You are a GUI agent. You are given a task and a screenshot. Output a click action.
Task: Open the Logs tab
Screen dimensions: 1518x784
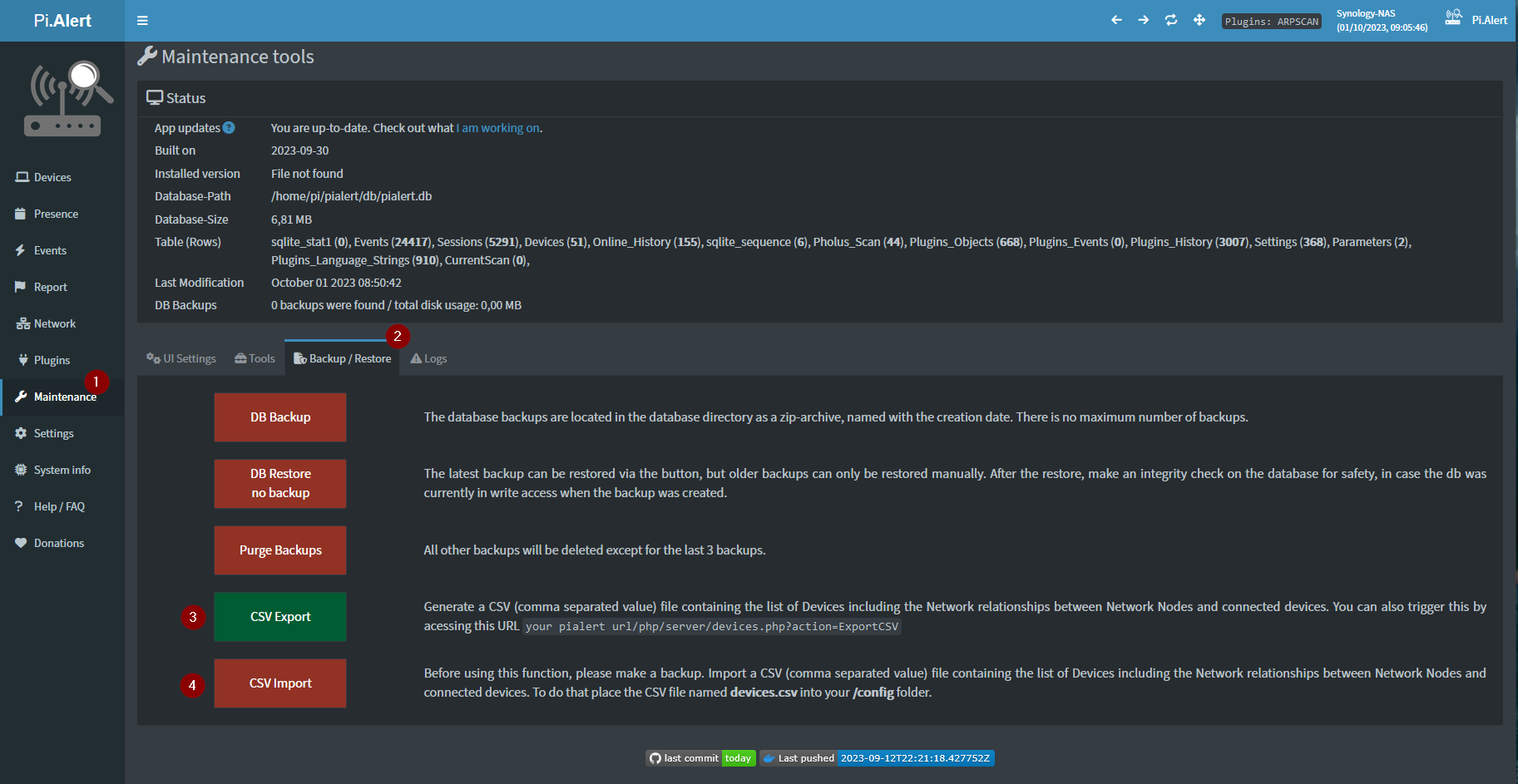tap(428, 358)
